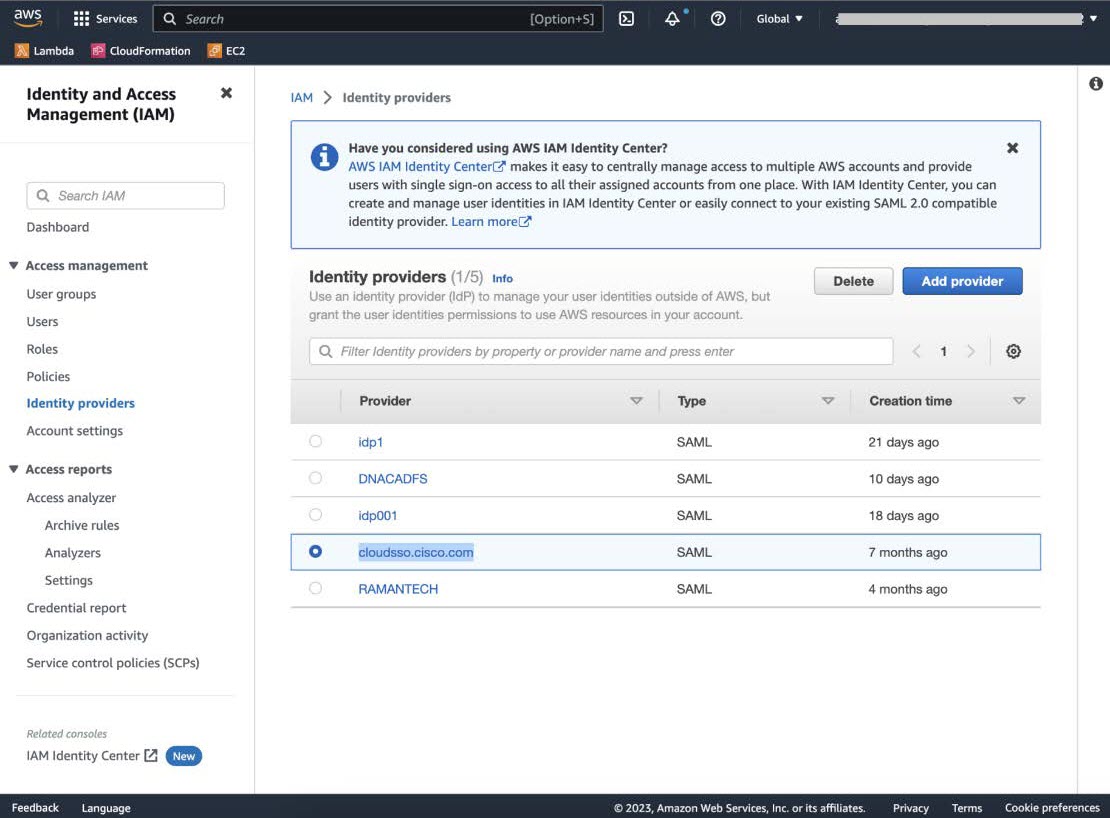Collapse the Access management section
Screen dimensions: 1110x818
(13, 265)
